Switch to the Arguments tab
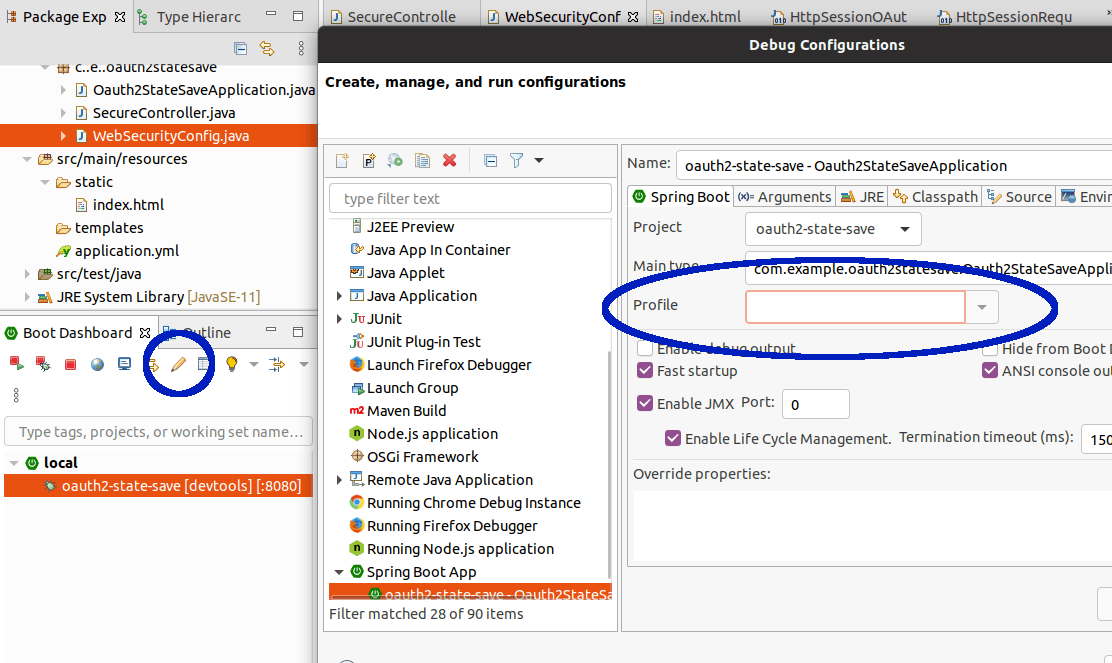The height and width of the screenshot is (663, 1112). click(784, 196)
